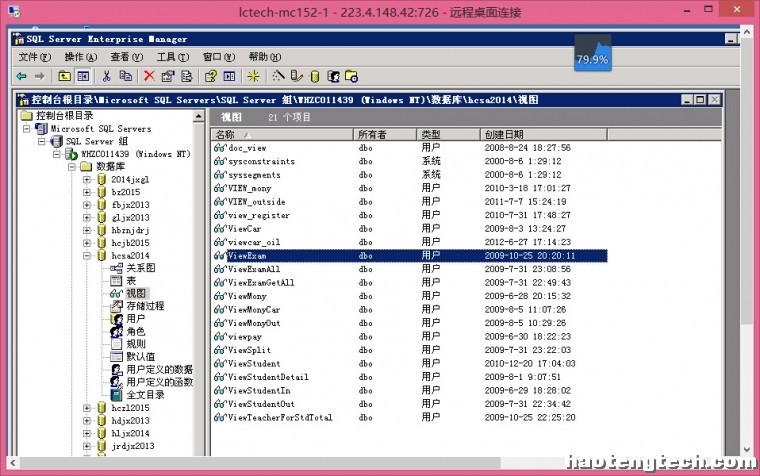Open the 窗口(W) menu
Viewport: 760px width, 476px height.
pyautogui.click(x=219, y=57)
